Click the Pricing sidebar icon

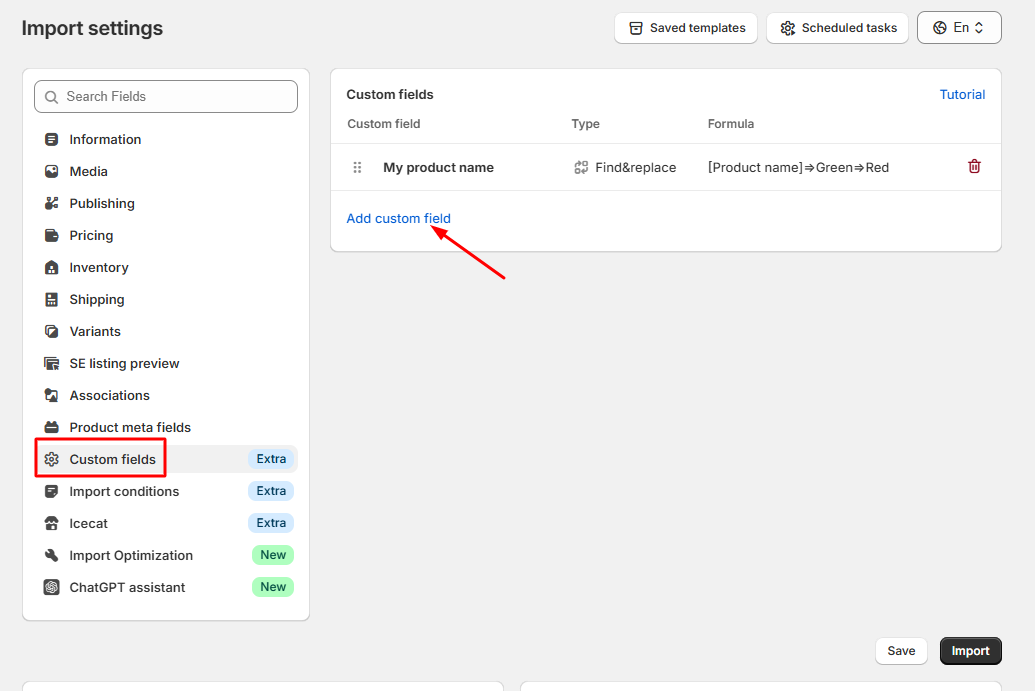point(51,236)
